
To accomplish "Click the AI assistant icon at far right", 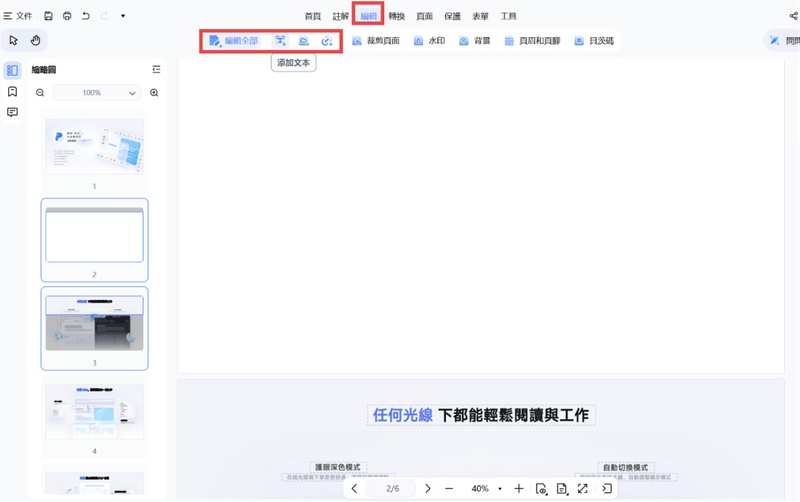I will click(x=775, y=40).
